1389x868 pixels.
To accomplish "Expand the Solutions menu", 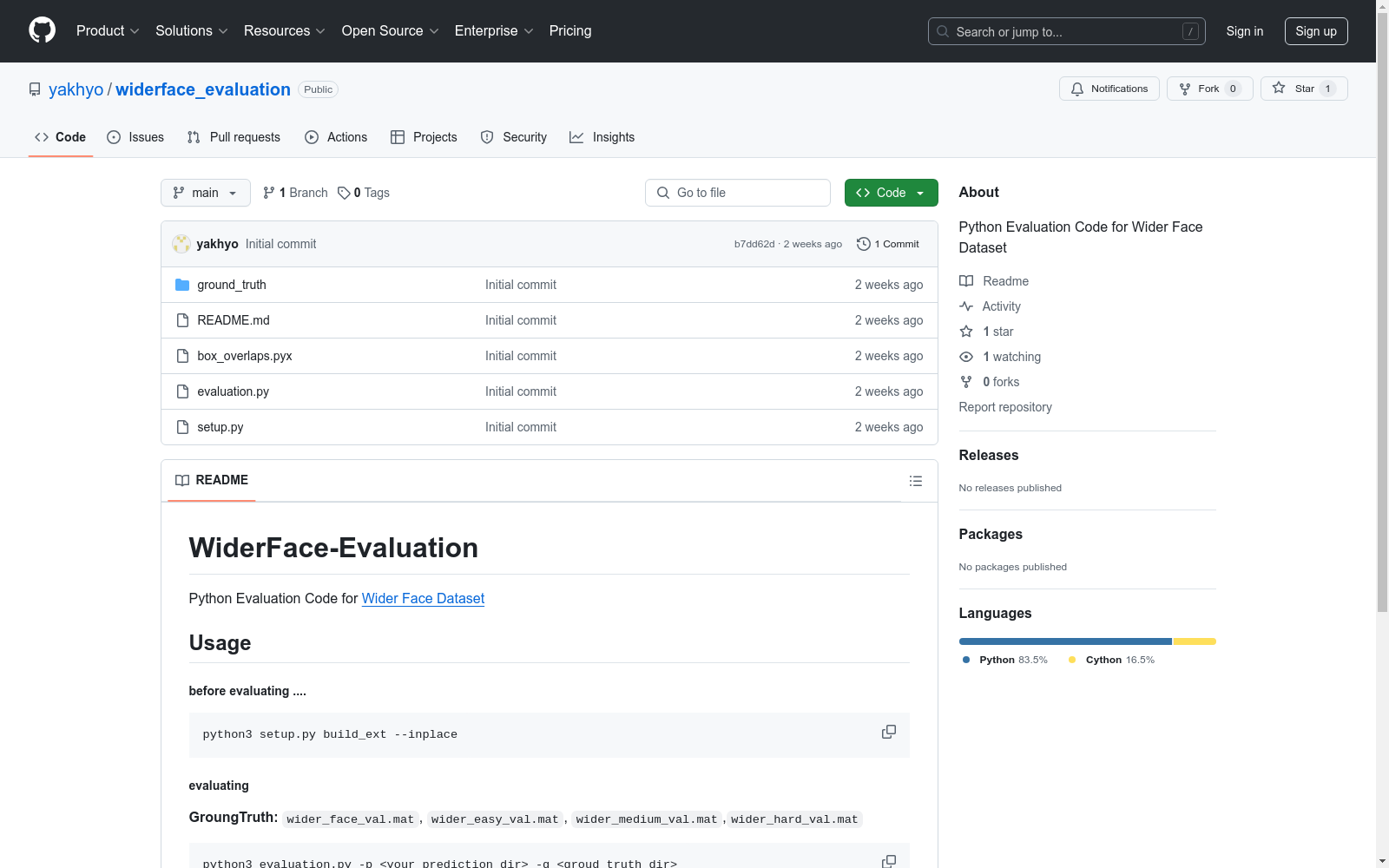I will click(192, 30).
